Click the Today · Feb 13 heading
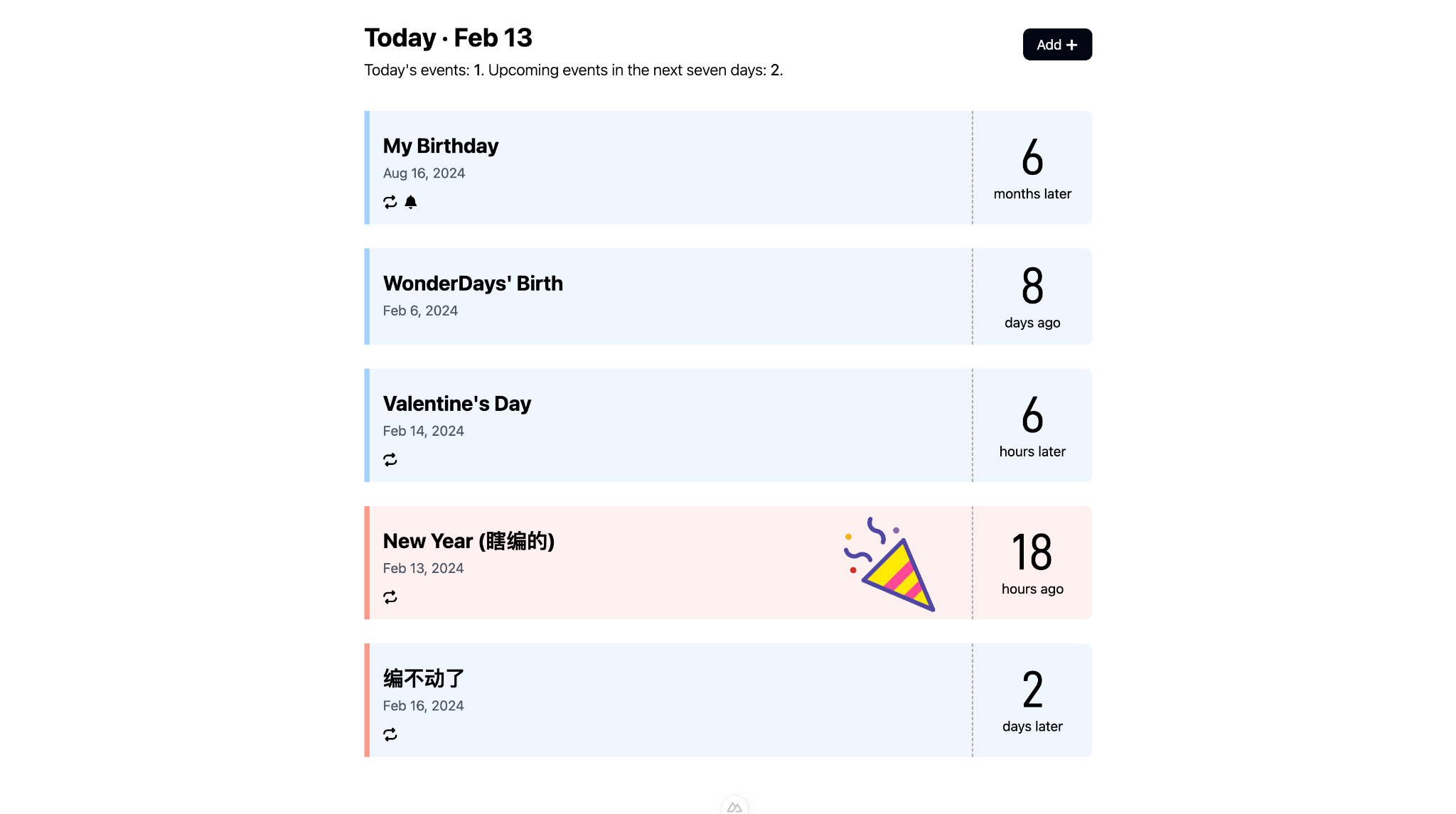The height and width of the screenshot is (814, 1456). pyautogui.click(x=448, y=37)
